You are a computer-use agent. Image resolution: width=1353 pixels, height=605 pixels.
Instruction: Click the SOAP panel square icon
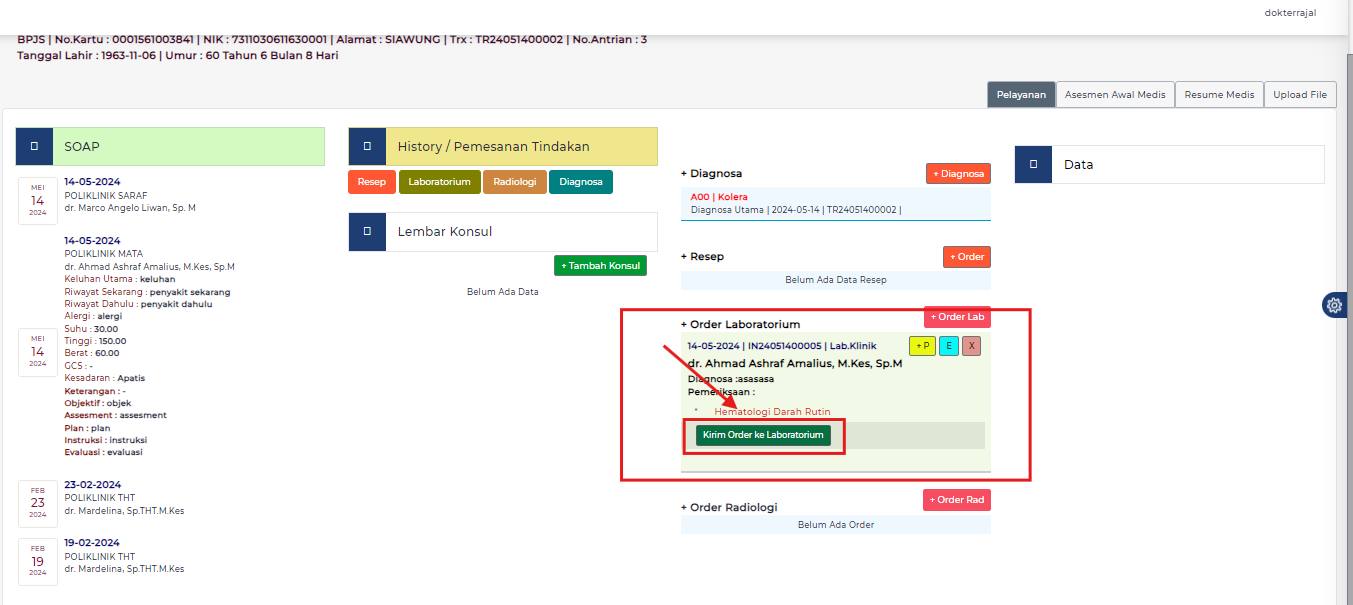(x=35, y=146)
